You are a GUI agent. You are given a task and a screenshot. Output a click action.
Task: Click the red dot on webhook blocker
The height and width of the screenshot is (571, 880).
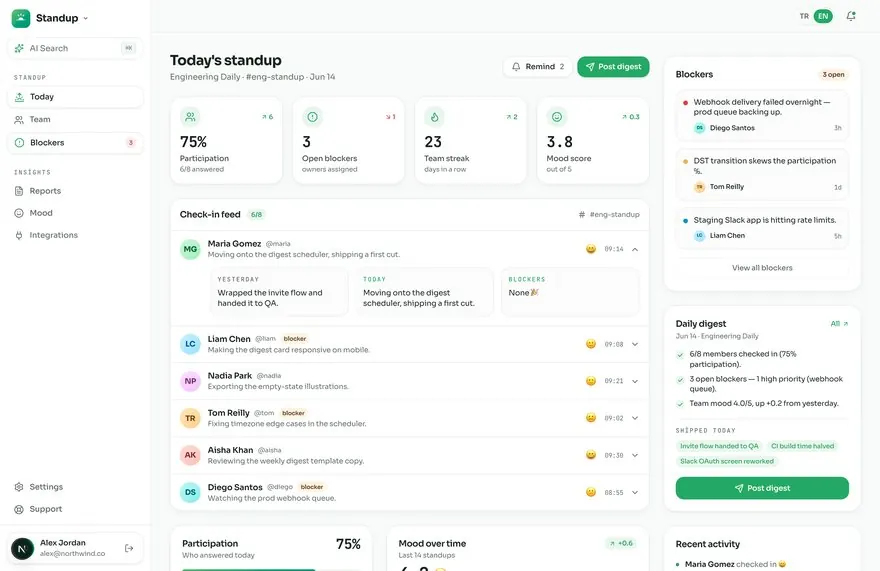coord(685,103)
